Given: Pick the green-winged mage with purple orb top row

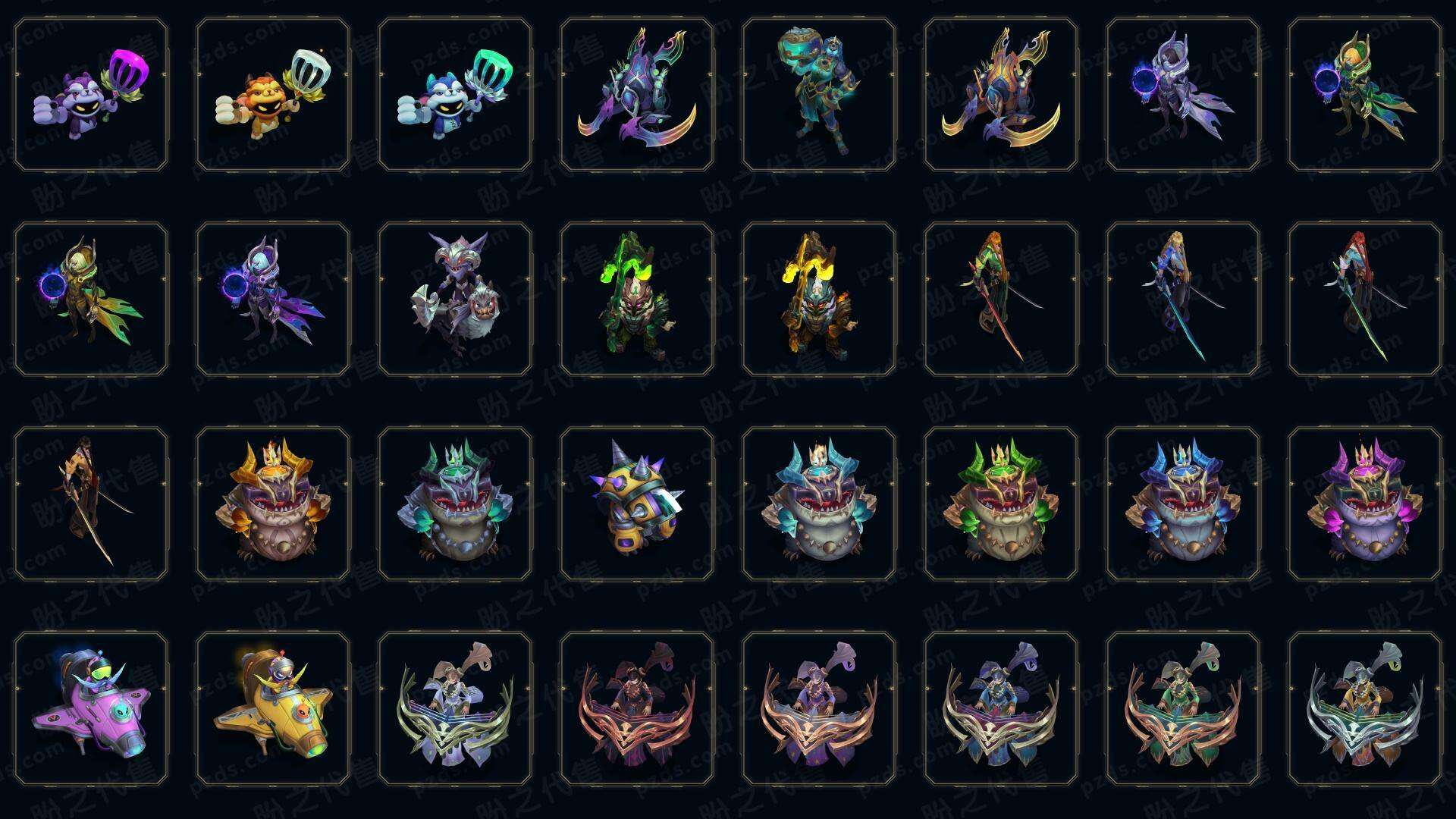Looking at the screenshot, I should 1365,95.
